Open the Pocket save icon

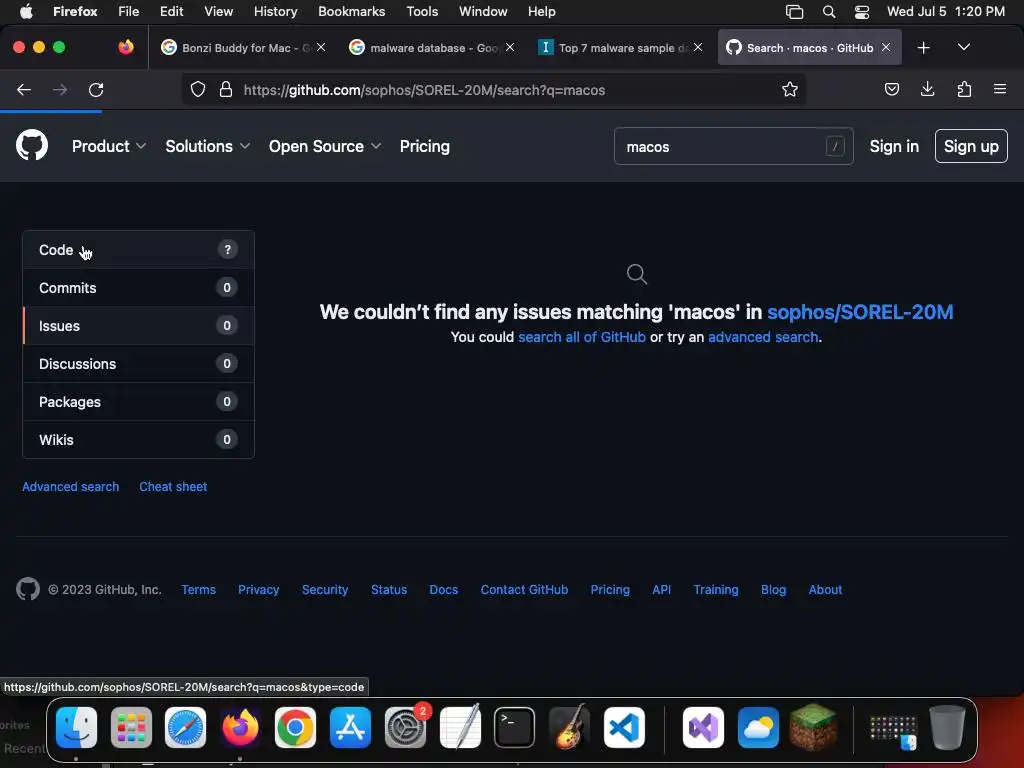point(891,89)
